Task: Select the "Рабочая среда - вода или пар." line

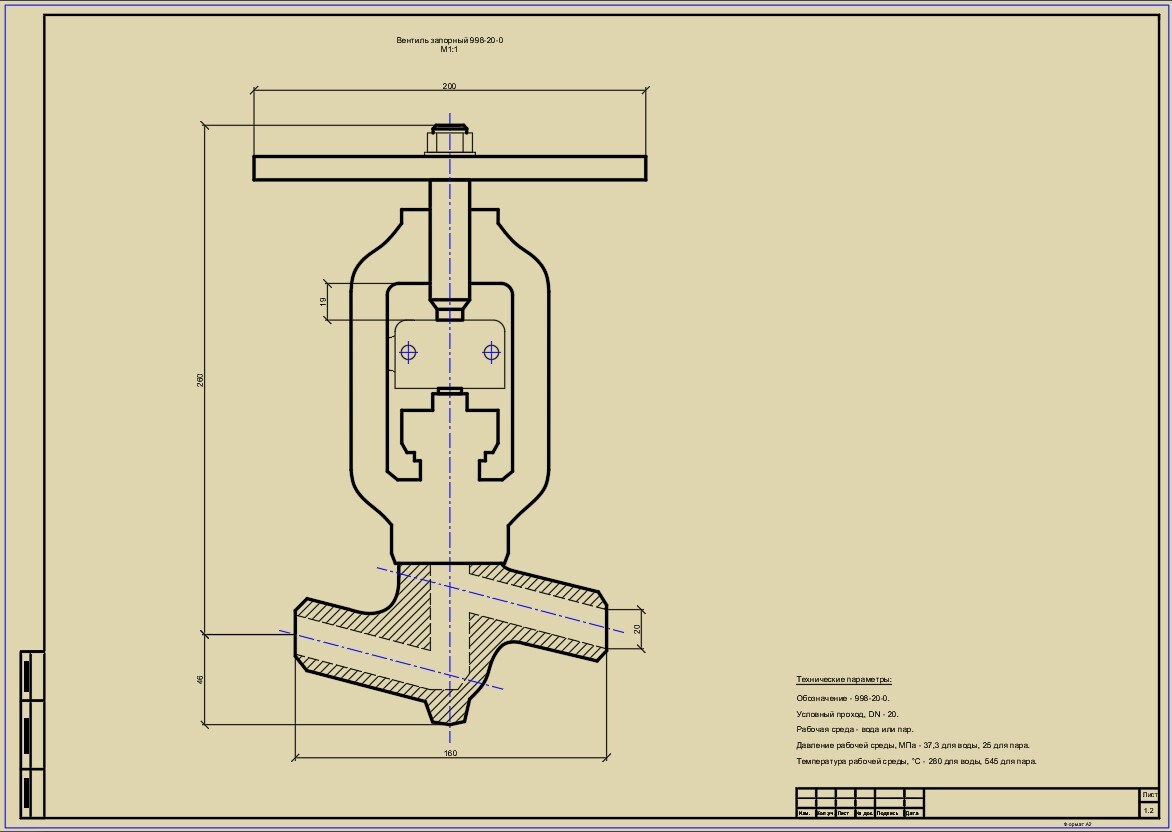Action: (x=854, y=730)
